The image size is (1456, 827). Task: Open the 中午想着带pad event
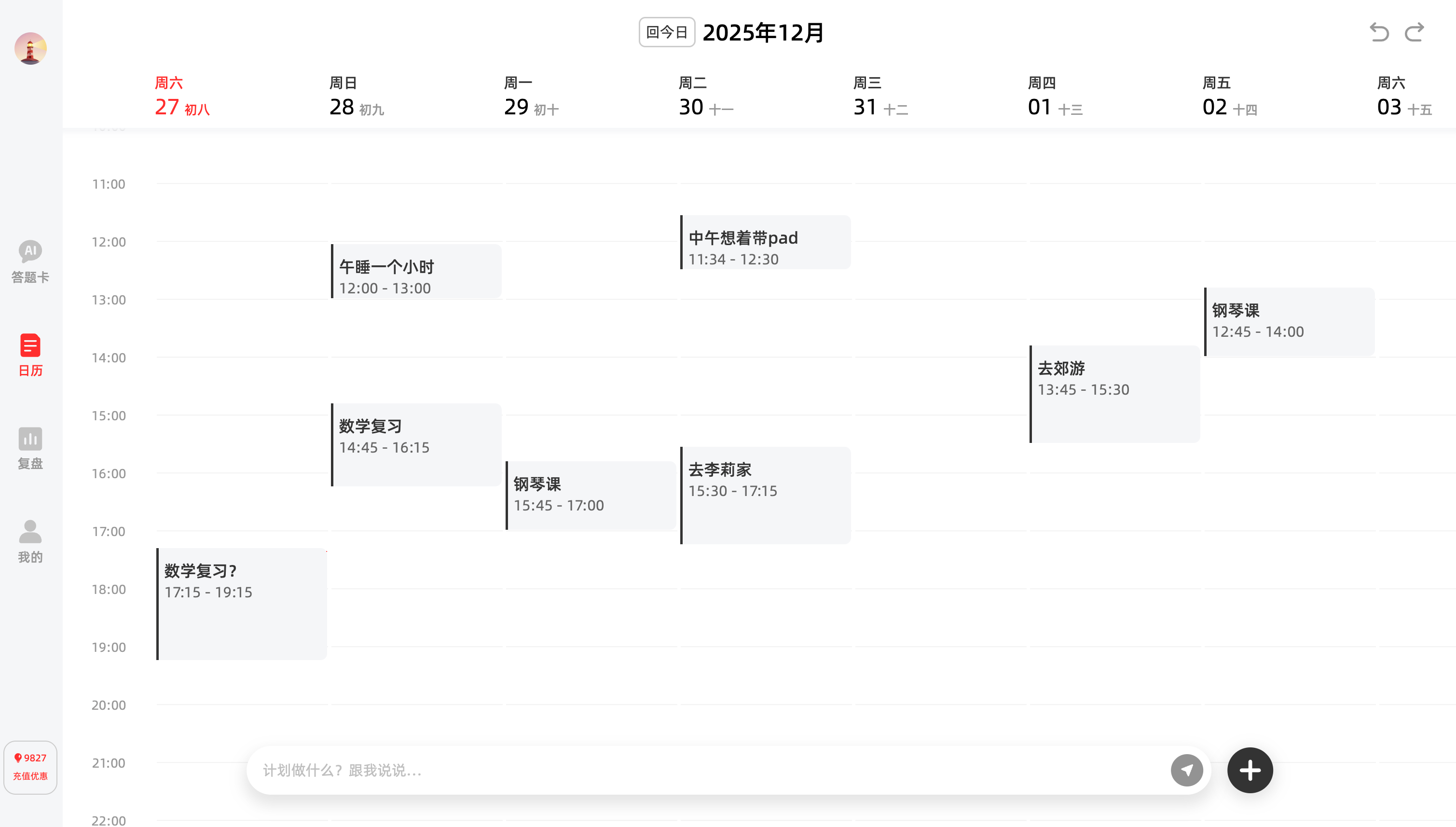click(x=766, y=243)
